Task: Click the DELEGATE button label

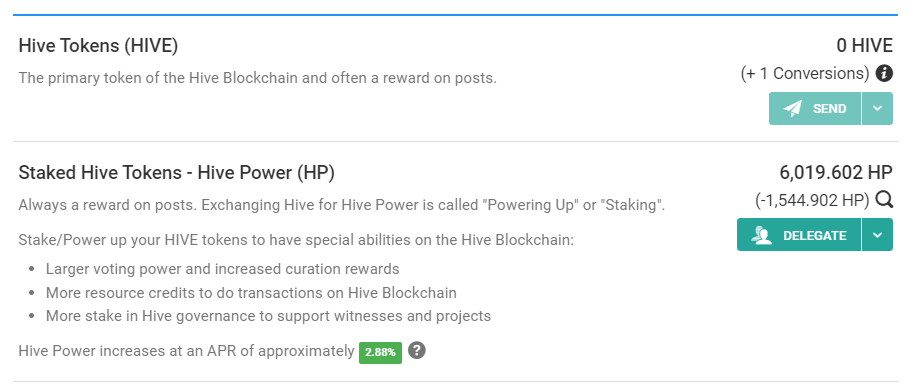Action: 815,235
